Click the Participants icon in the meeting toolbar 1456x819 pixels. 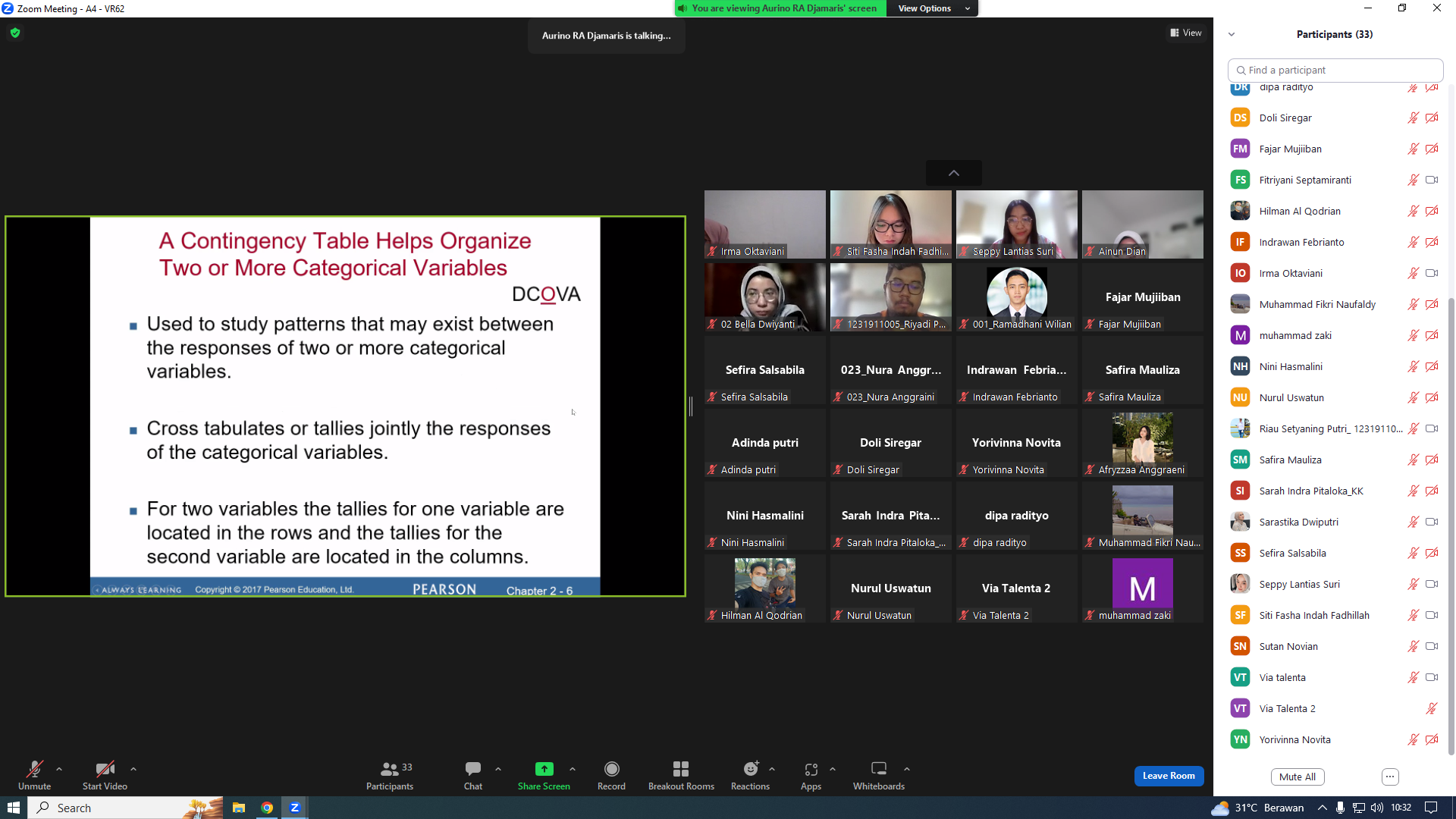(x=389, y=769)
